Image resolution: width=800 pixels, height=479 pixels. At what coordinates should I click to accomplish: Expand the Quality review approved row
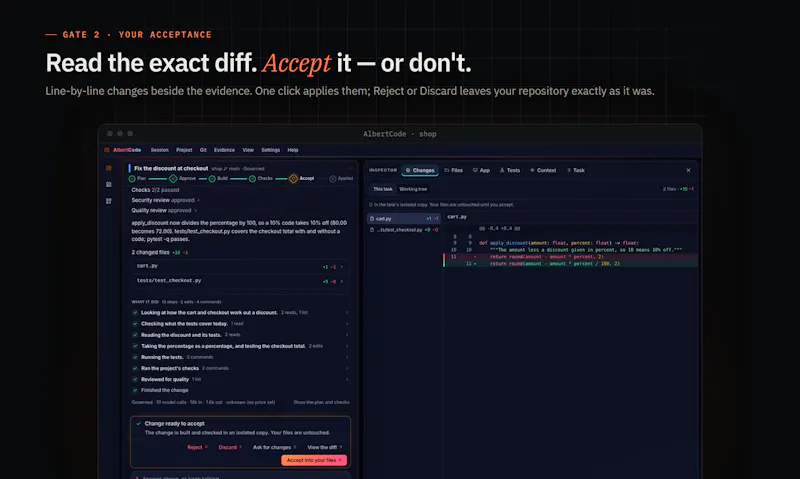tap(164, 210)
